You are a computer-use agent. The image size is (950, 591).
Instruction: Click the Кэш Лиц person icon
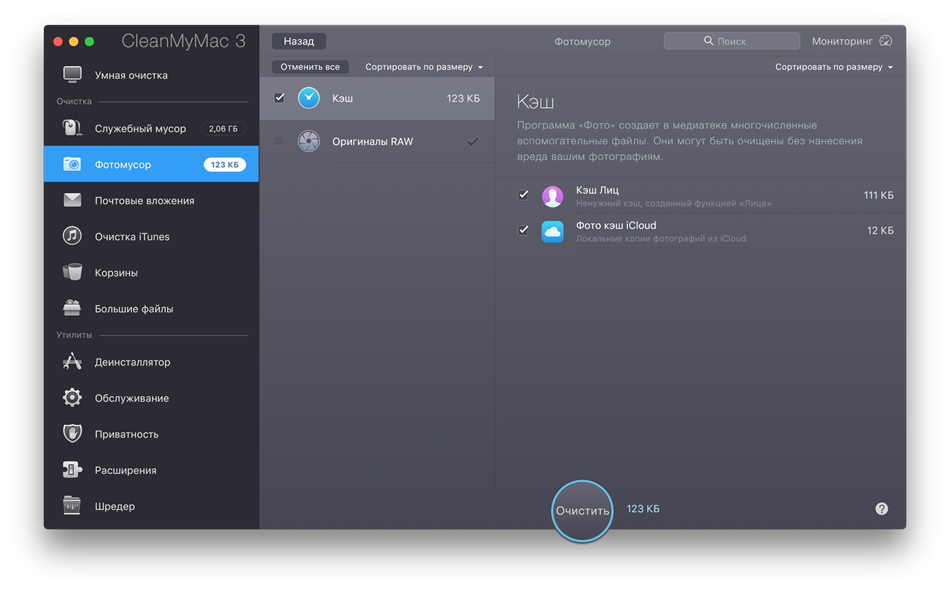point(552,196)
